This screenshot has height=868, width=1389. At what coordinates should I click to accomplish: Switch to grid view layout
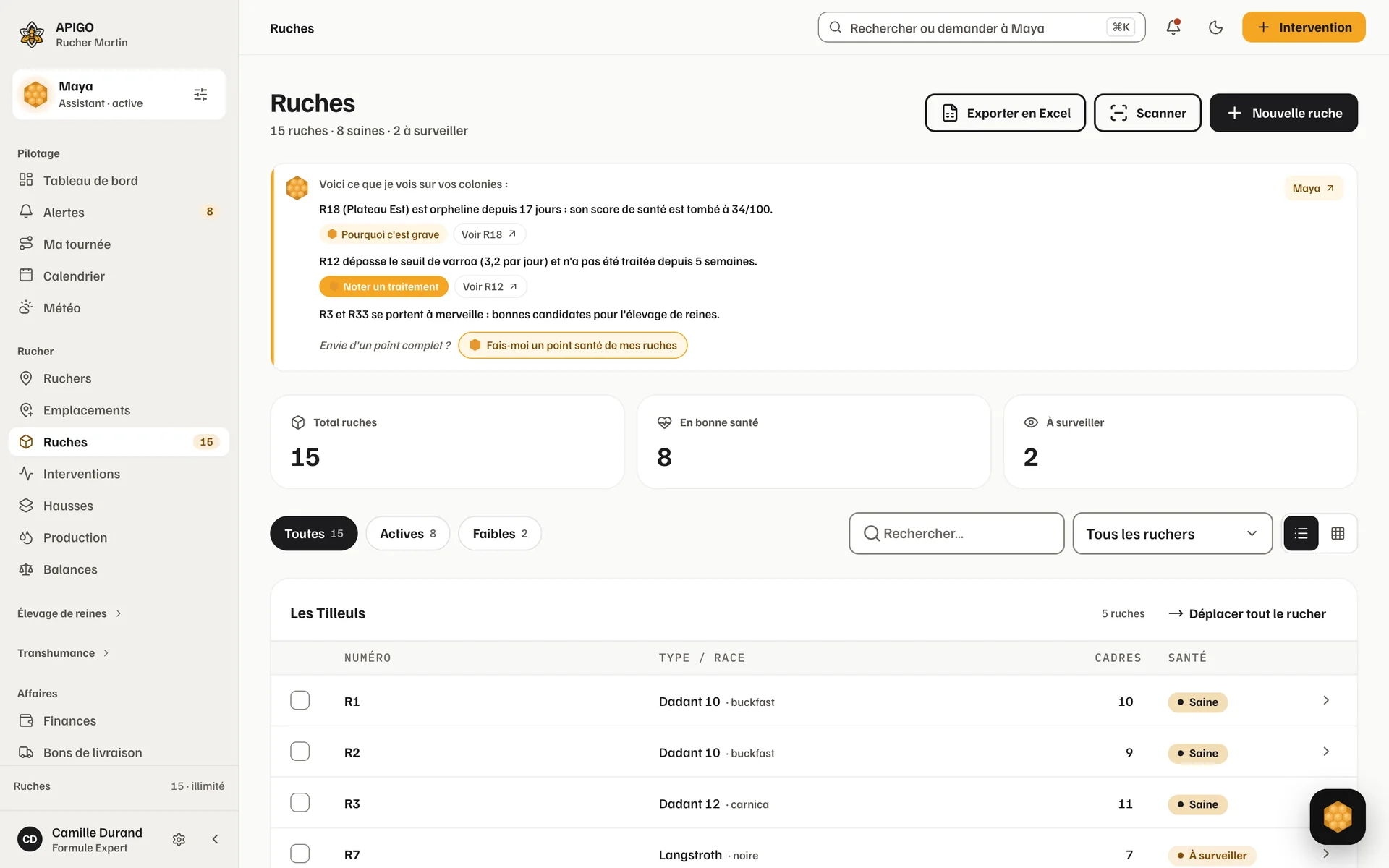point(1338,533)
